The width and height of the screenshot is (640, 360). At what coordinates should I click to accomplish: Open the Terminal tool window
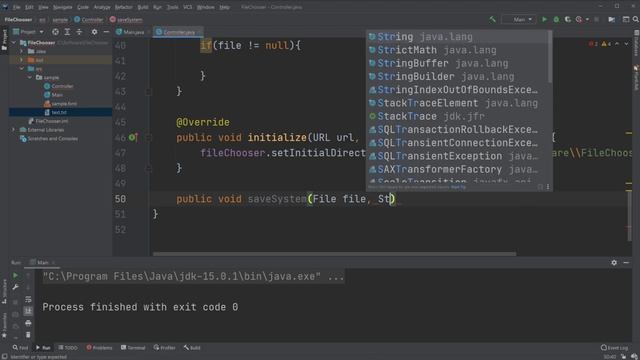point(133,348)
